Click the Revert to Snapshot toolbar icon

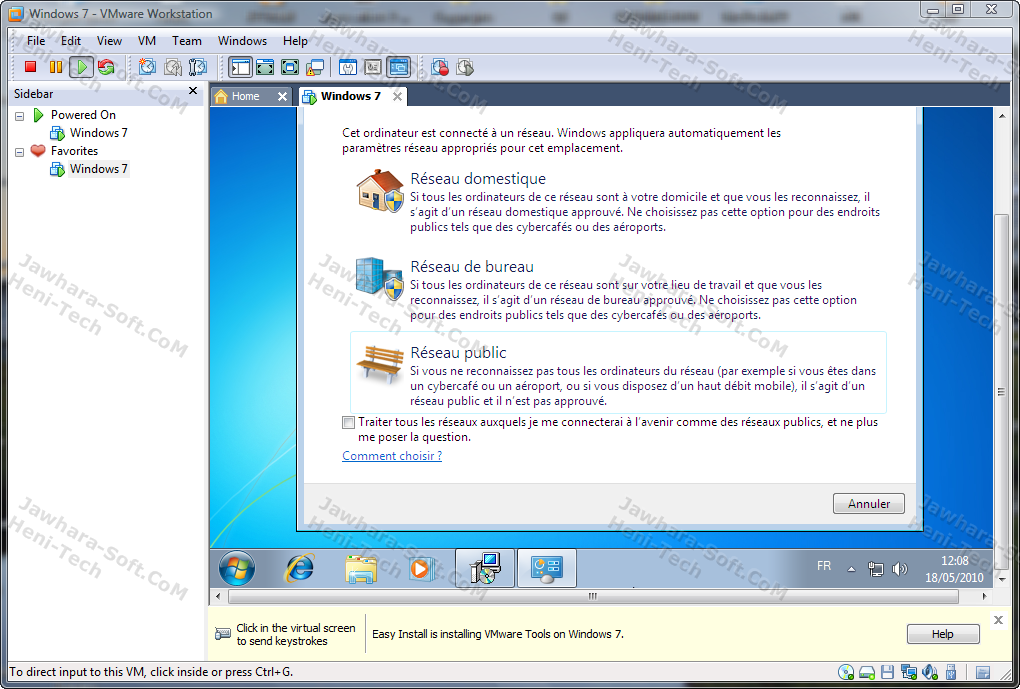pyautogui.click(x=172, y=66)
